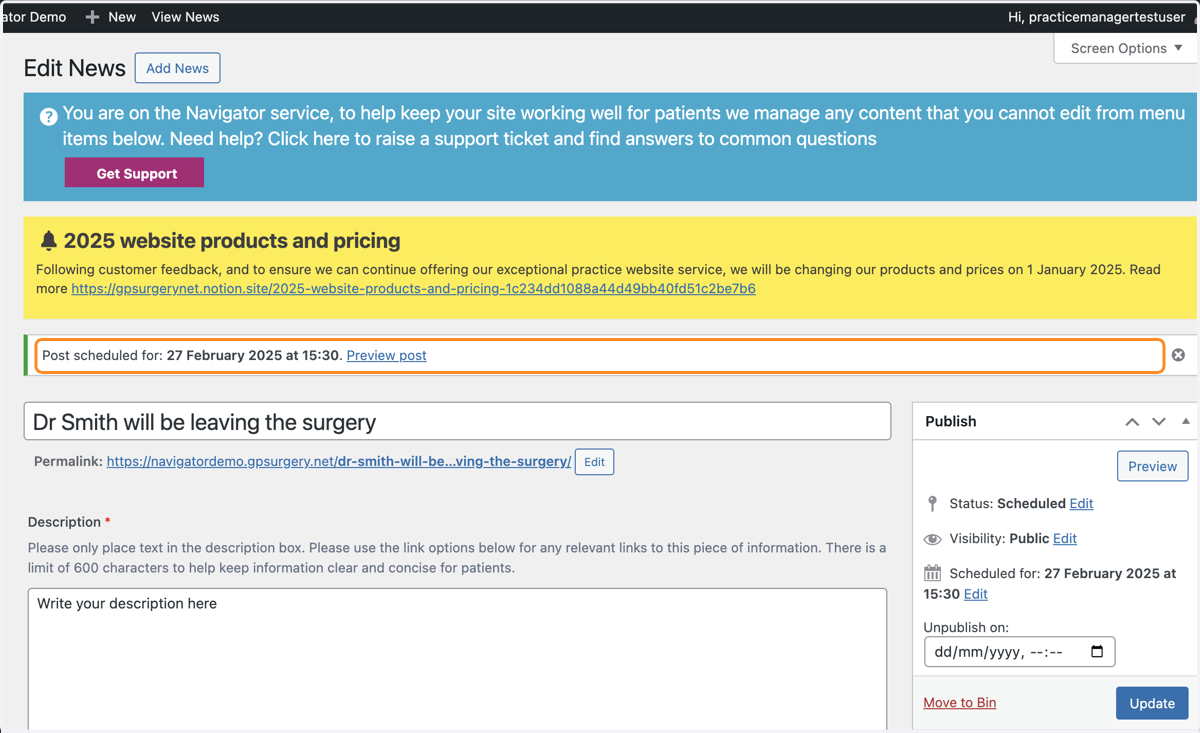This screenshot has width=1200, height=733.
Task: Click the permalink Edit button
Action: coord(594,462)
